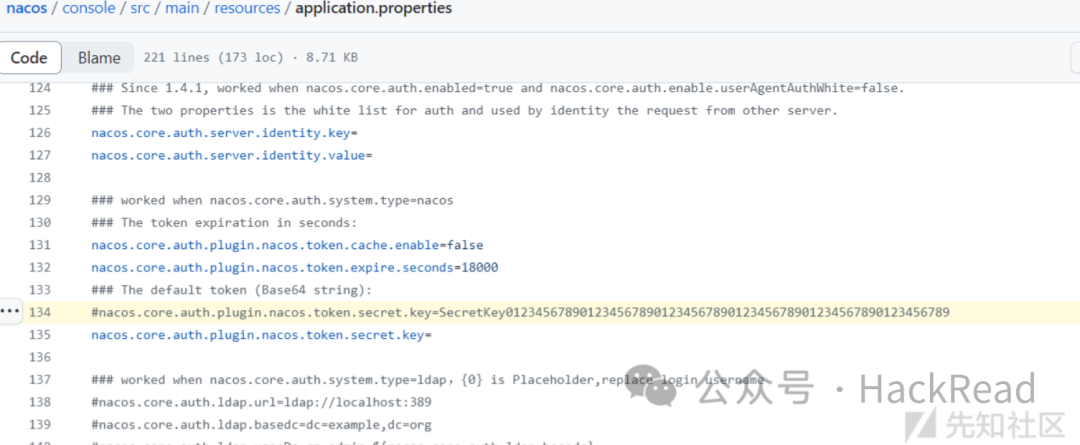The height and width of the screenshot is (445, 1080).
Task: Go to the src breadcrumb folder
Action: [140, 8]
